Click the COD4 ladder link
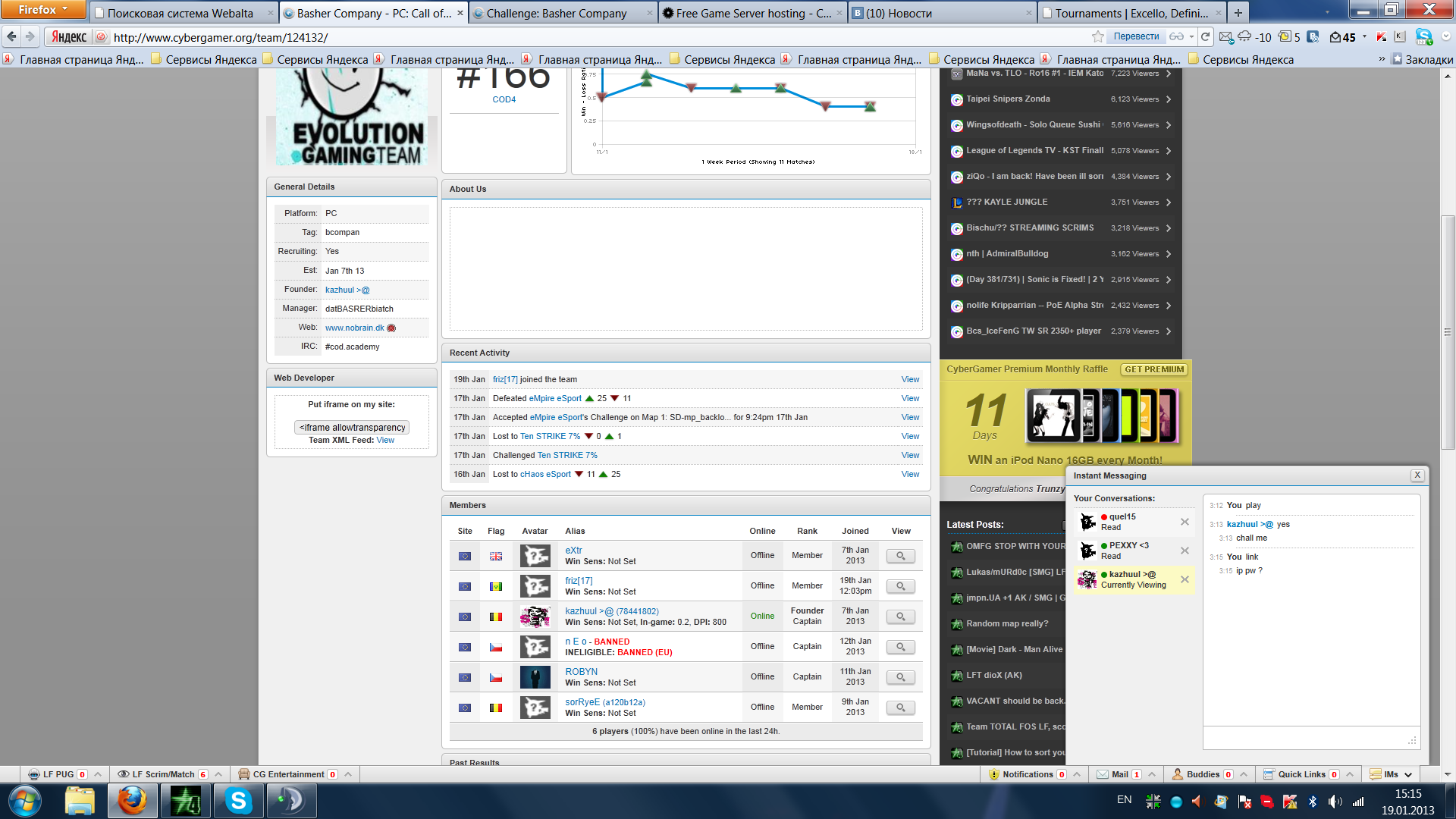The height and width of the screenshot is (819, 1456). 504,99
